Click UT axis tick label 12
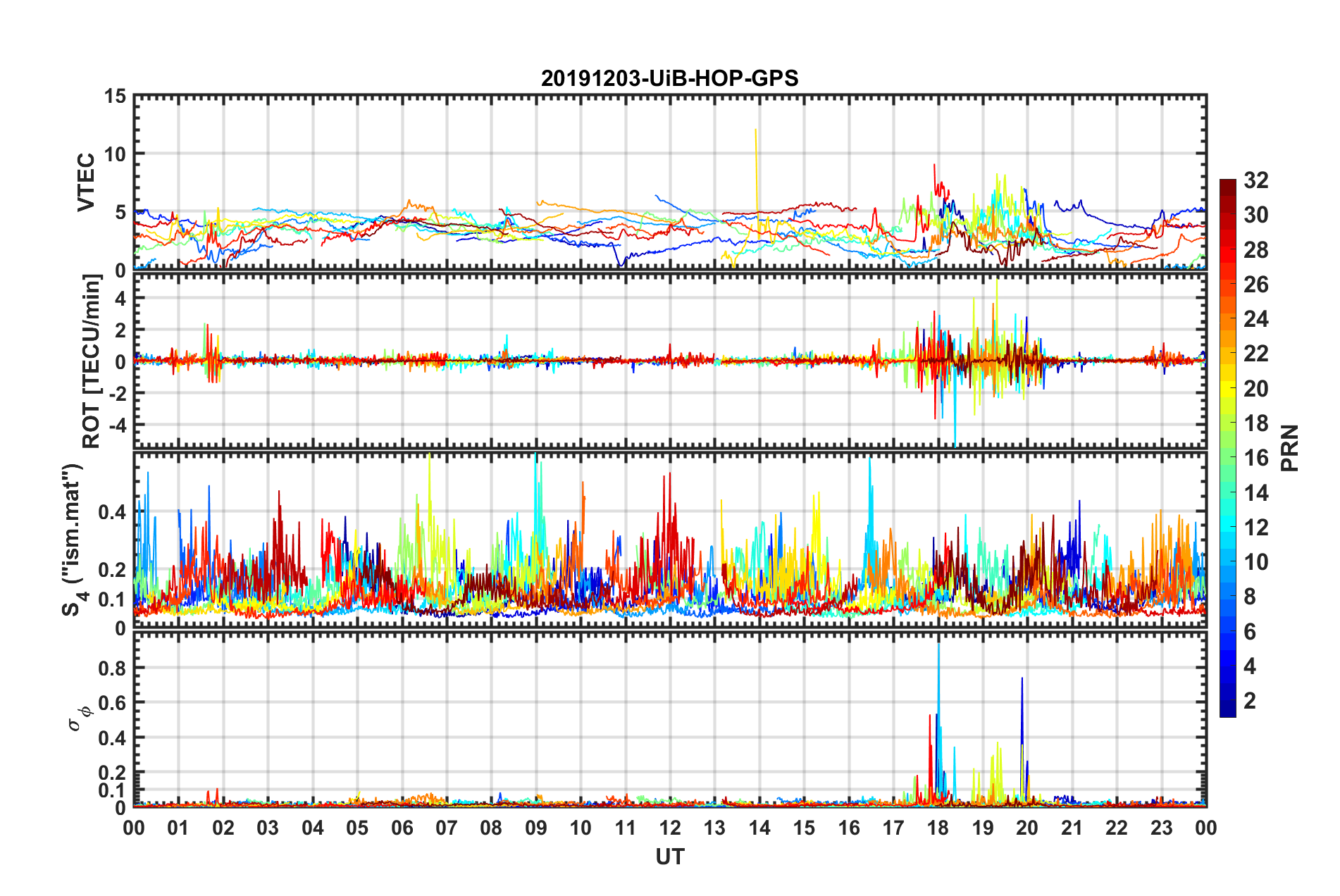 click(x=670, y=828)
